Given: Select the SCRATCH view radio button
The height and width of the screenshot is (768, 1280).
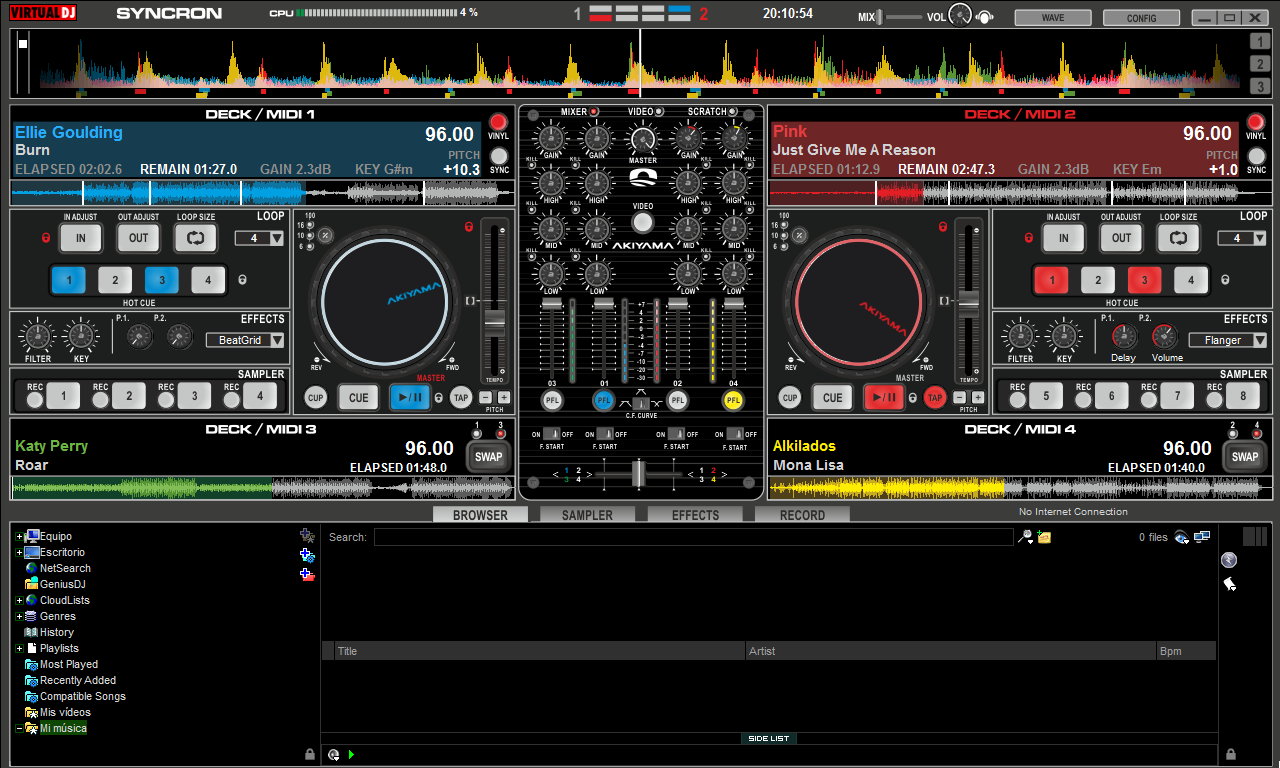Looking at the screenshot, I should 733,111.
